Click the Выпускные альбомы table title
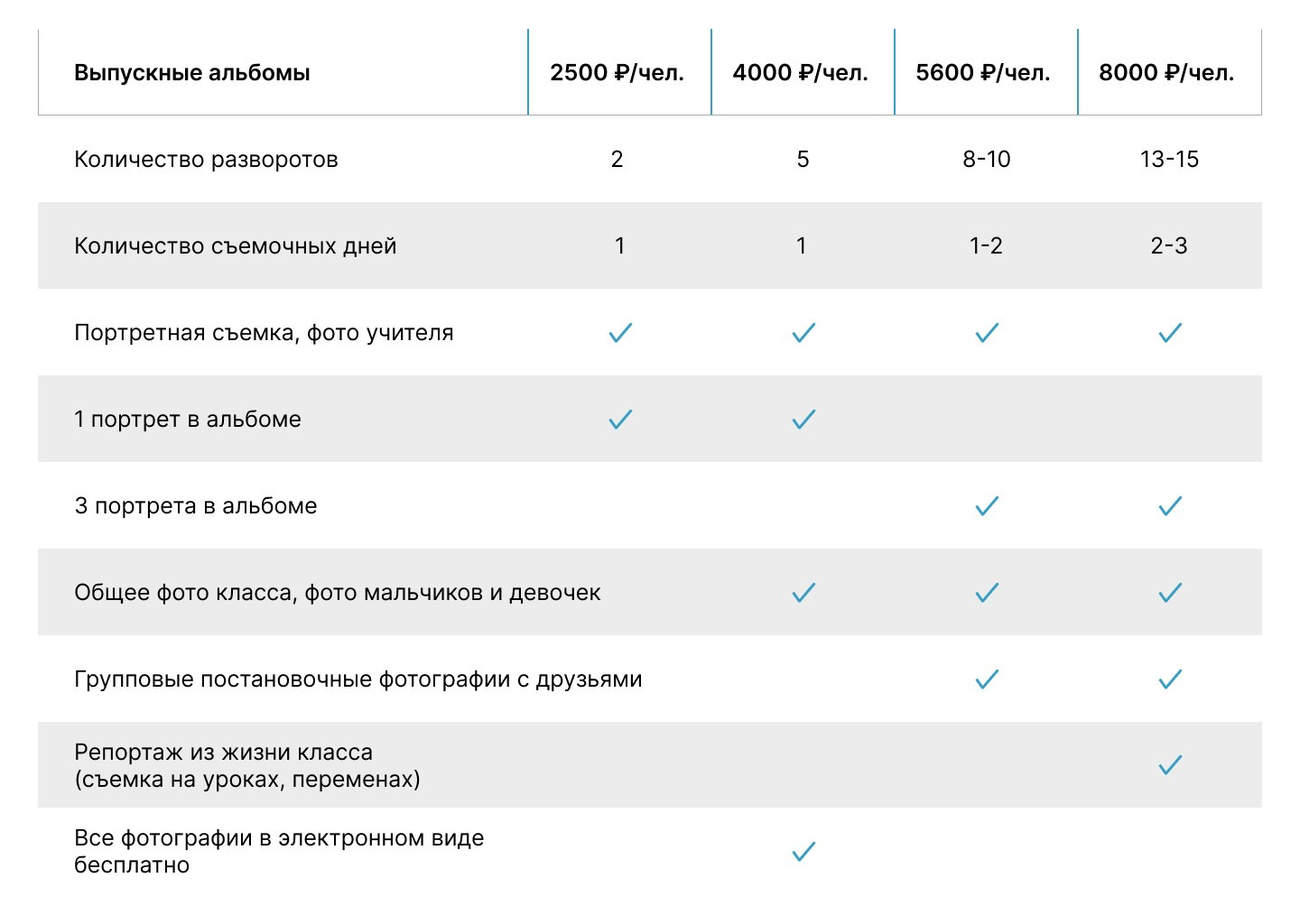1300x924 pixels. [192, 72]
